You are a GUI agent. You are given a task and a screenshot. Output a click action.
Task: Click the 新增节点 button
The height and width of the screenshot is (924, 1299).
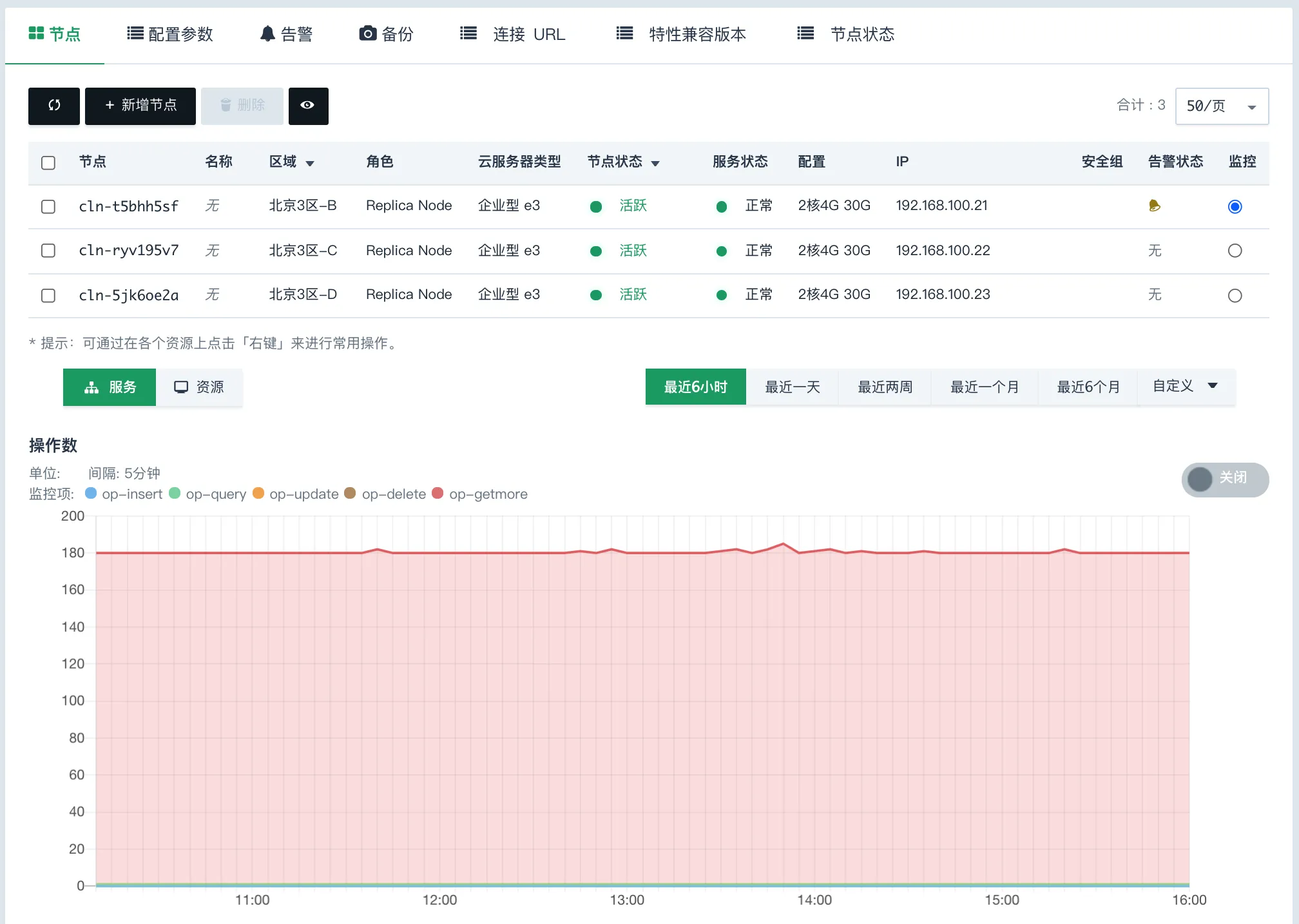[x=140, y=106]
